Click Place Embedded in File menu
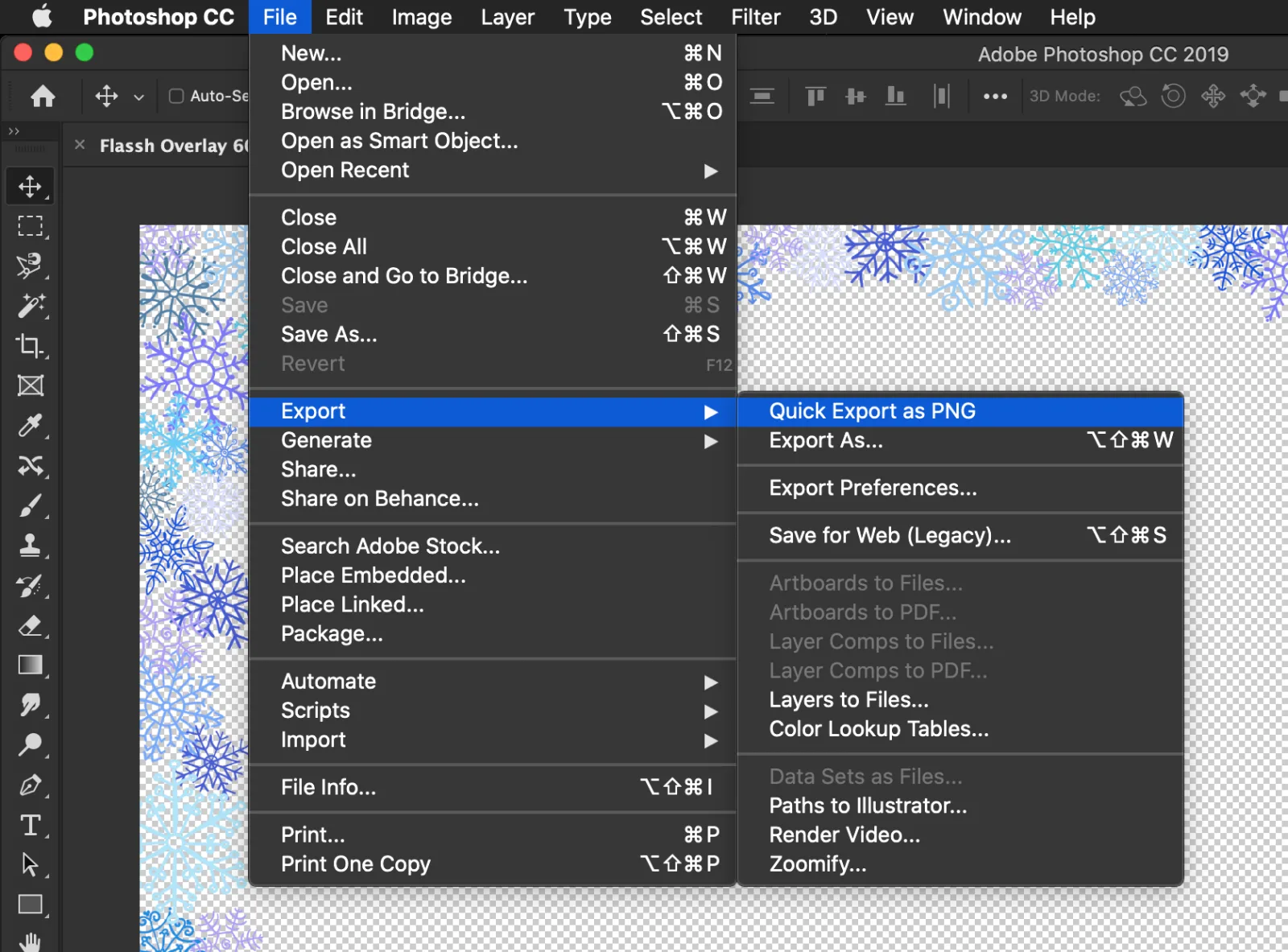 click(x=493, y=575)
